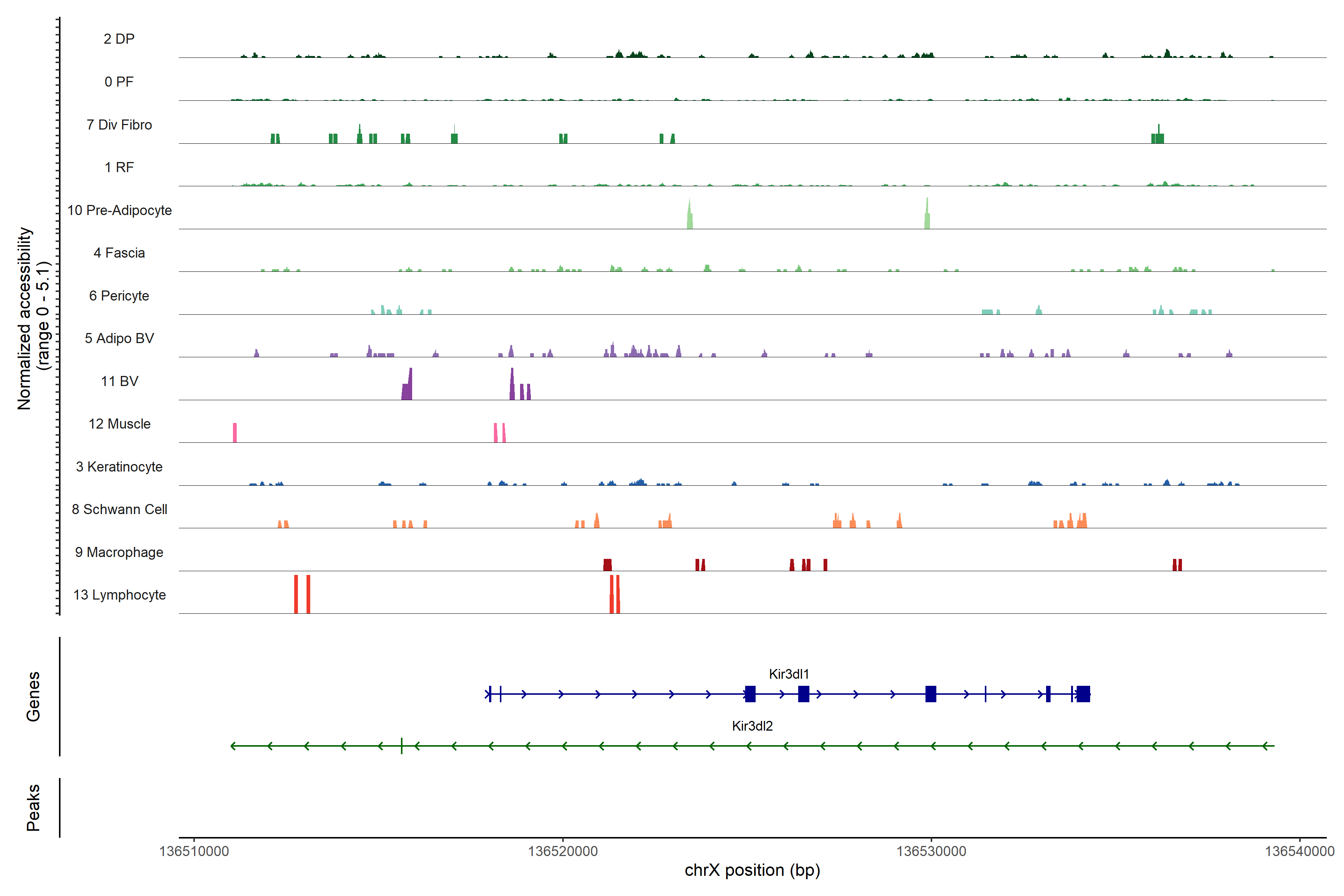This screenshot has width=1344, height=896.
Task: Click the 136530000 axis tick label
Action: 931,851
